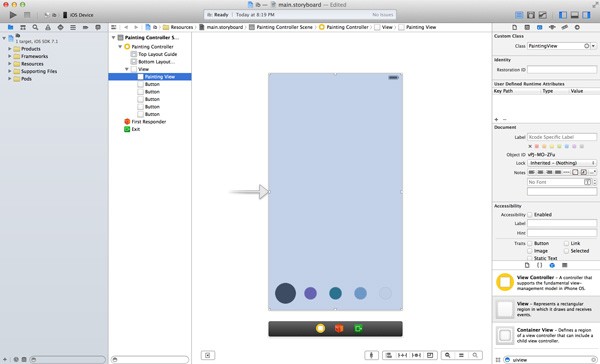This screenshot has width=600, height=364.
Task: Run the project with the Play button
Action: (x=13, y=15)
